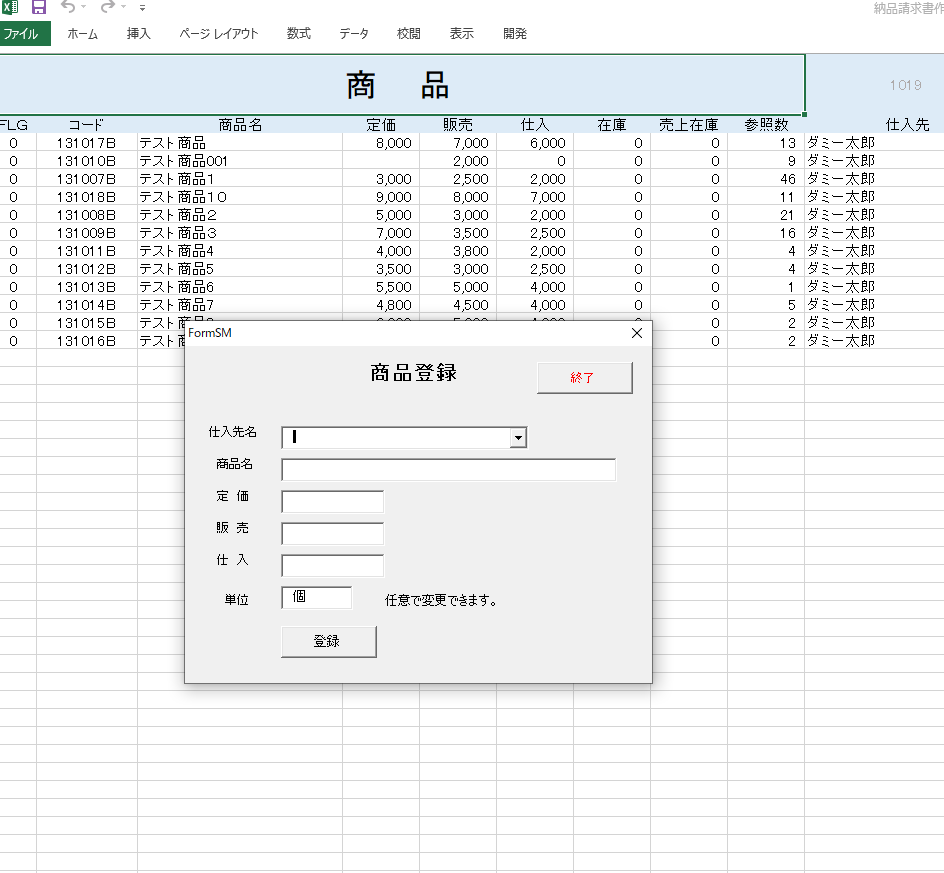Switch to the 挿入 ribbon tab
The width and height of the screenshot is (944, 873).
click(x=138, y=34)
